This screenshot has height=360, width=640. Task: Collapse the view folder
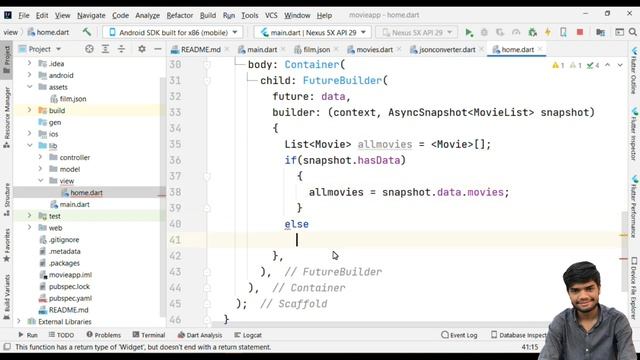pyautogui.click(x=40, y=180)
